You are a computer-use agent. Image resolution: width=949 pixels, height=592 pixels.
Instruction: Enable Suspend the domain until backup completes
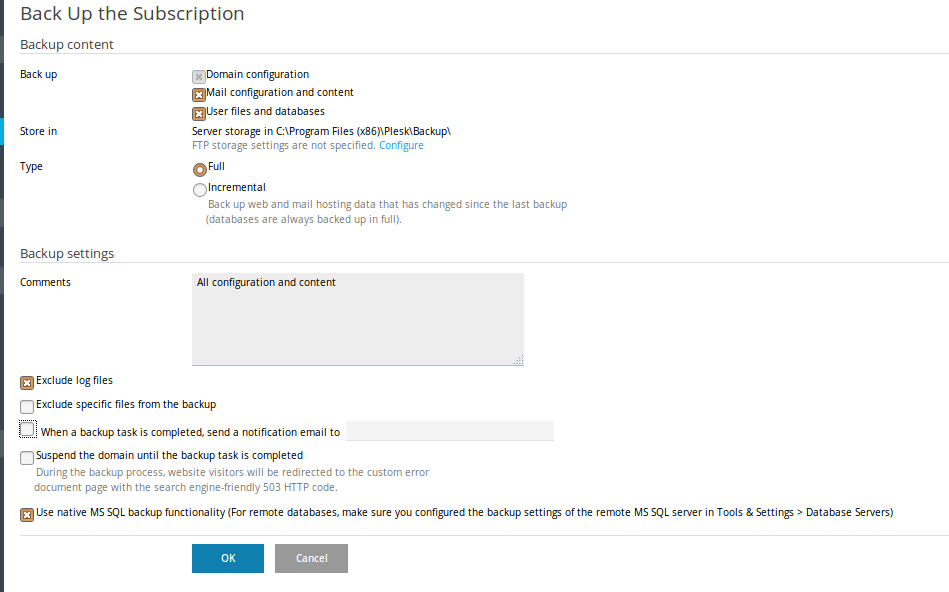(x=27, y=458)
